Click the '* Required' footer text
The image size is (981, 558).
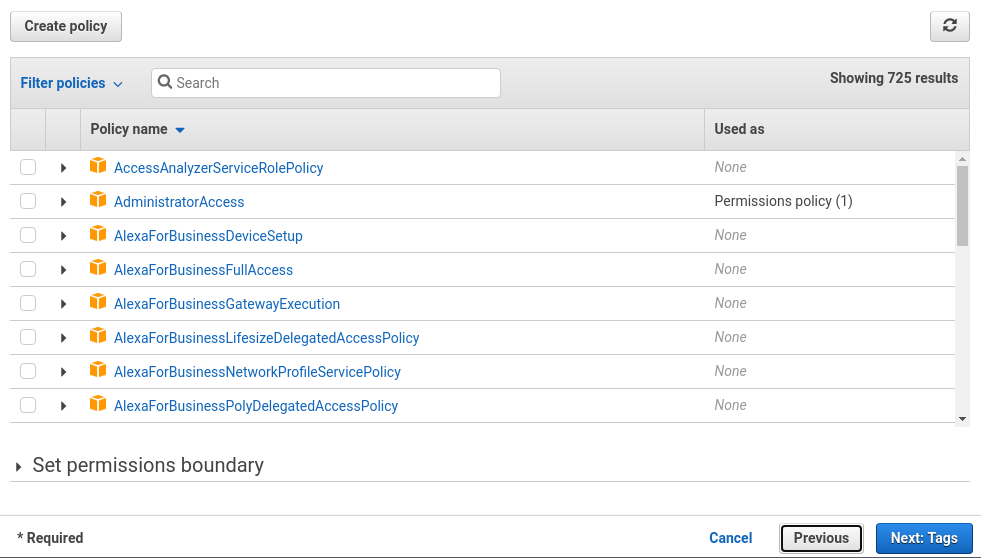coord(50,538)
